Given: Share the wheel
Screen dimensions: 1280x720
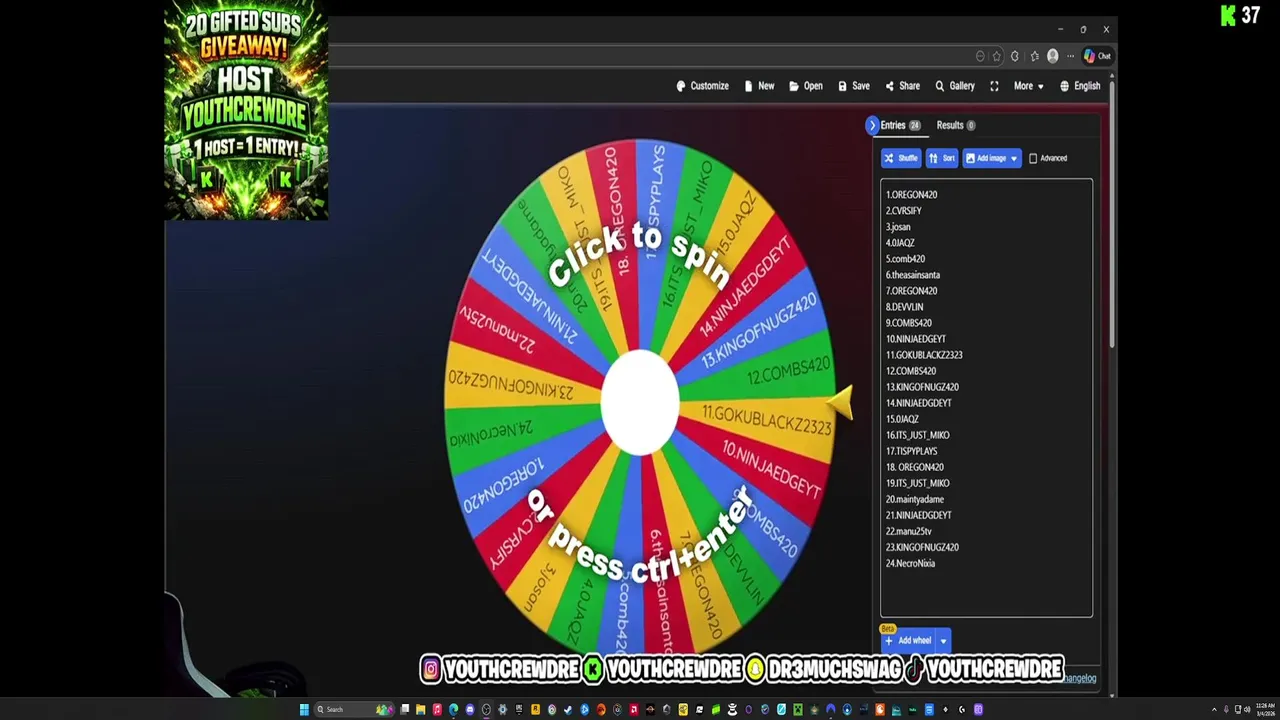Looking at the screenshot, I should click(902, 86).
